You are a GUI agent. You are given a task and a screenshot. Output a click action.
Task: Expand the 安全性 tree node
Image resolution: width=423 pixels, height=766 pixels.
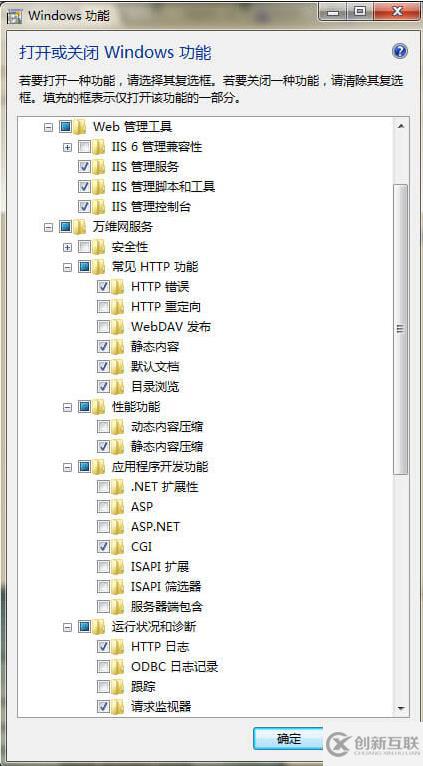[x=67, y=247]
